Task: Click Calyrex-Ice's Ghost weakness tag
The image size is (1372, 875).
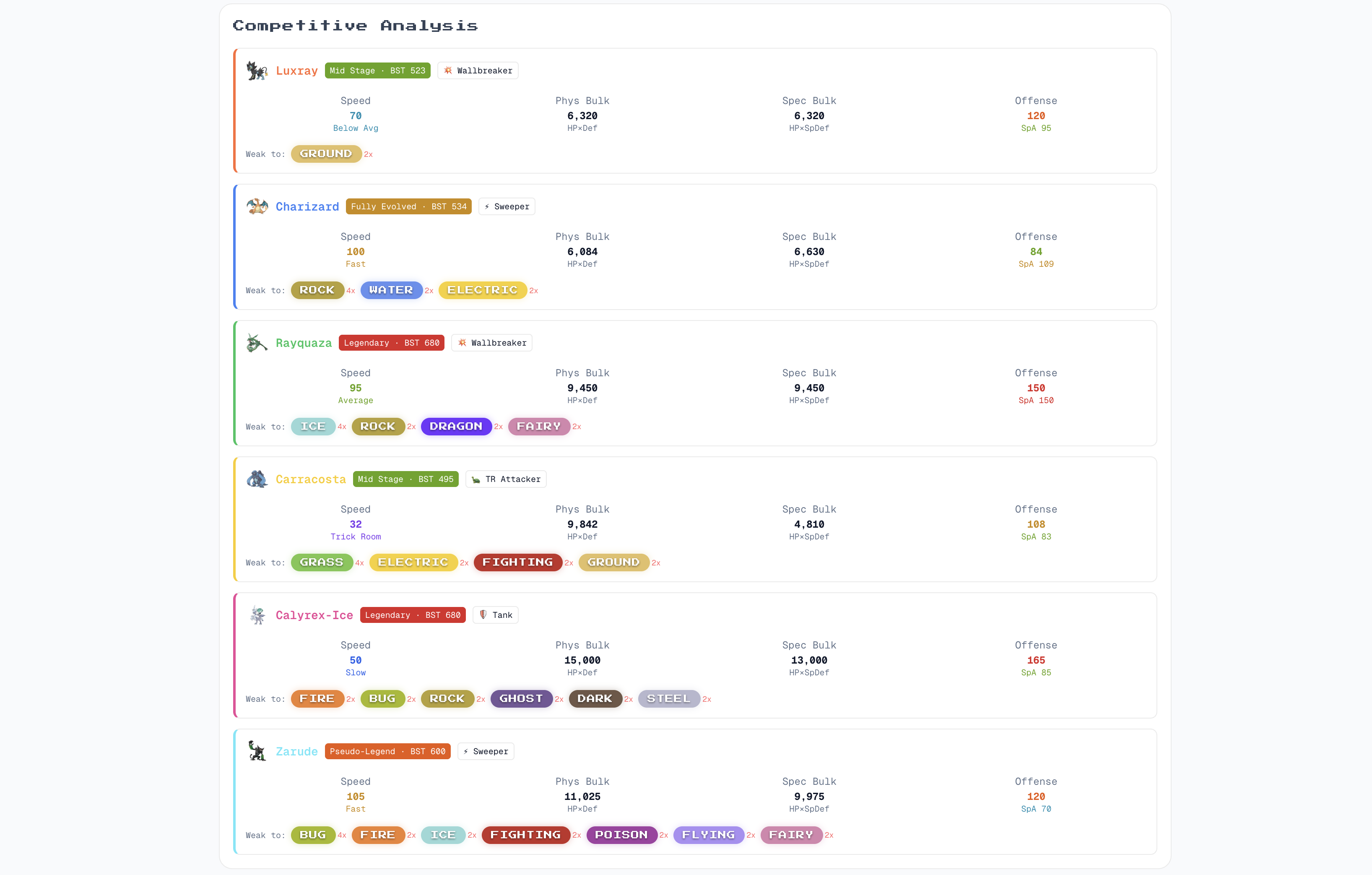Action: click(521, 699)
